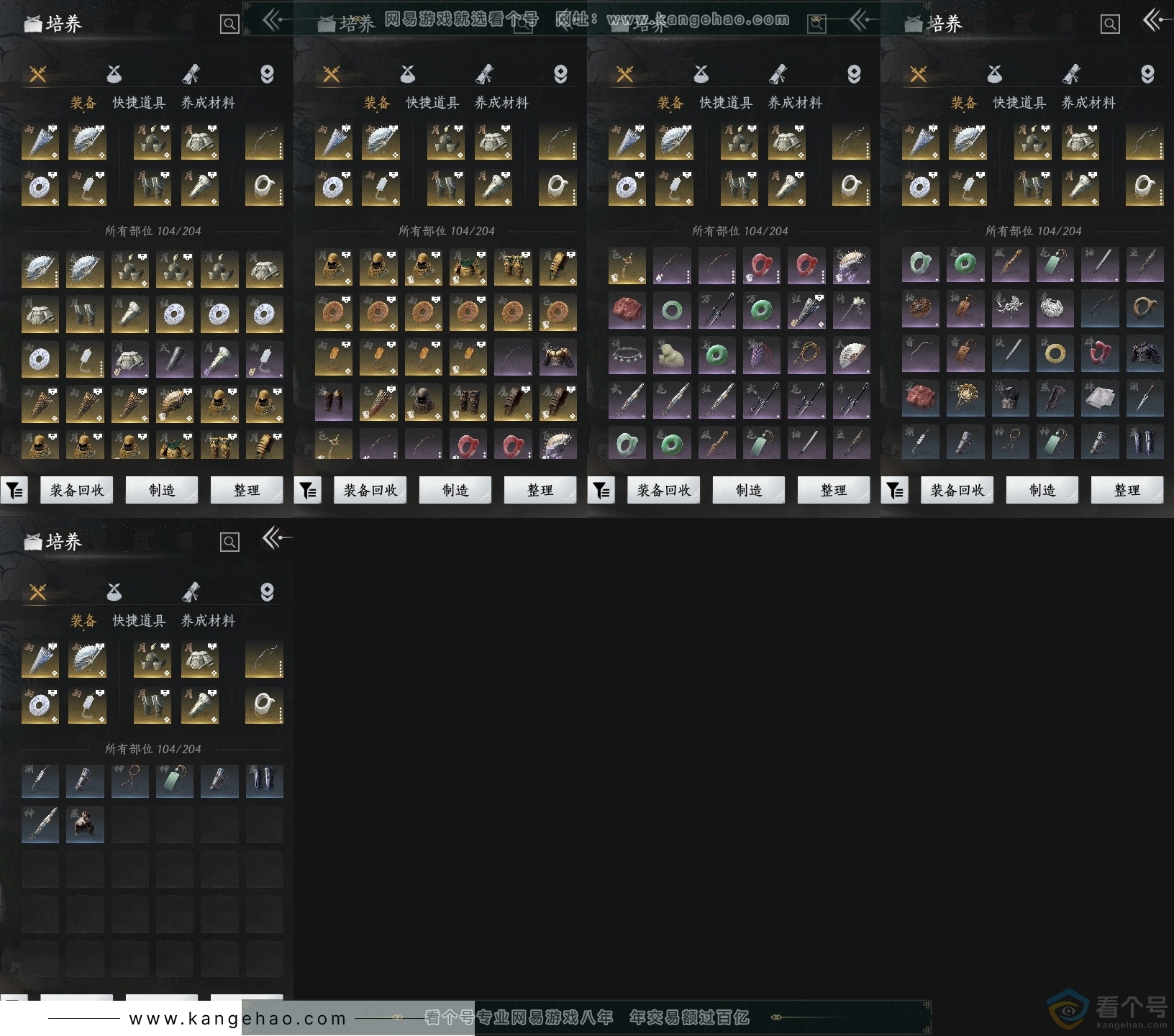Select the badge category icon in the fourth panel
1174x1036 pixels.
1147,74
